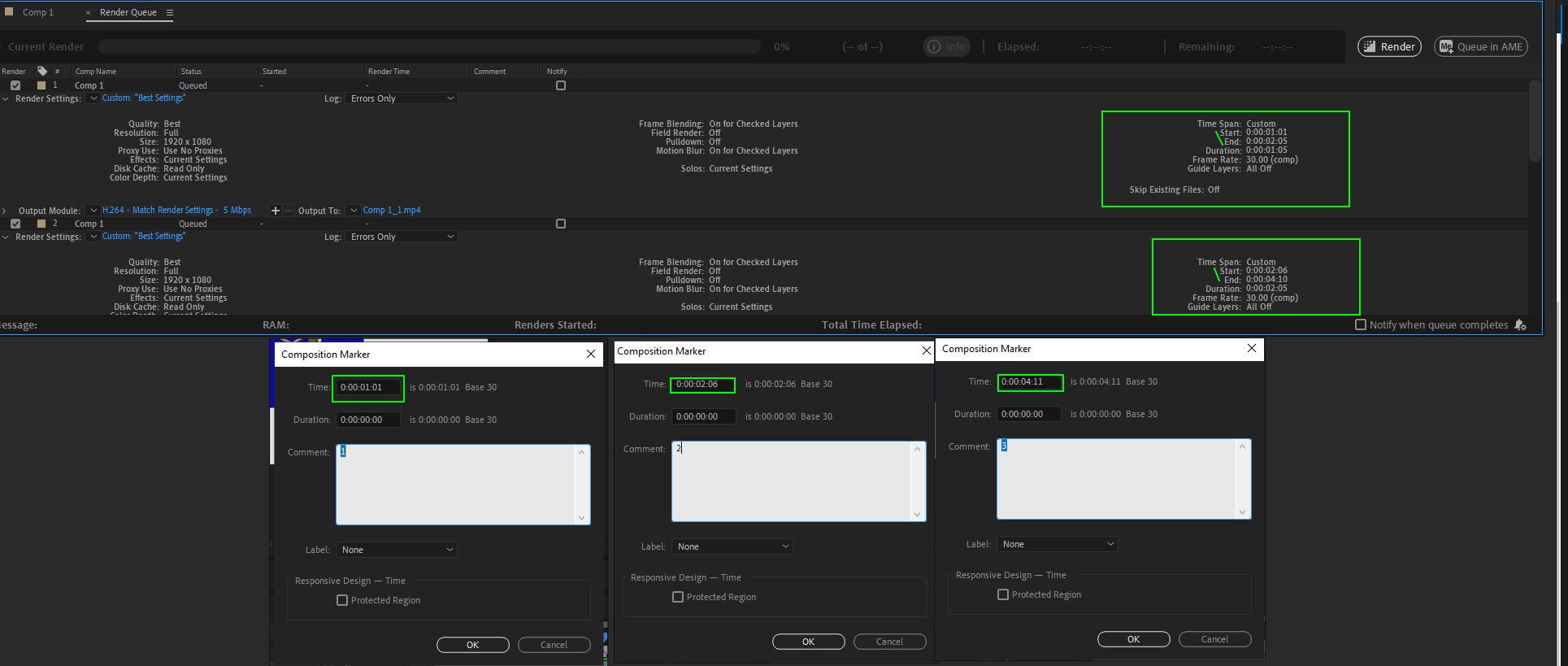Open H.264 Match Render Settings module link
Image resolution: width=1568 pixels, height=666 pixels.
point(176,210)
